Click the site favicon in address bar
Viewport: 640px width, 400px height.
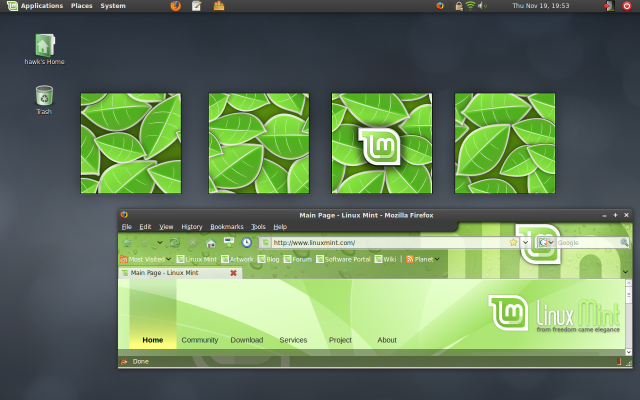tap(265, 242)
